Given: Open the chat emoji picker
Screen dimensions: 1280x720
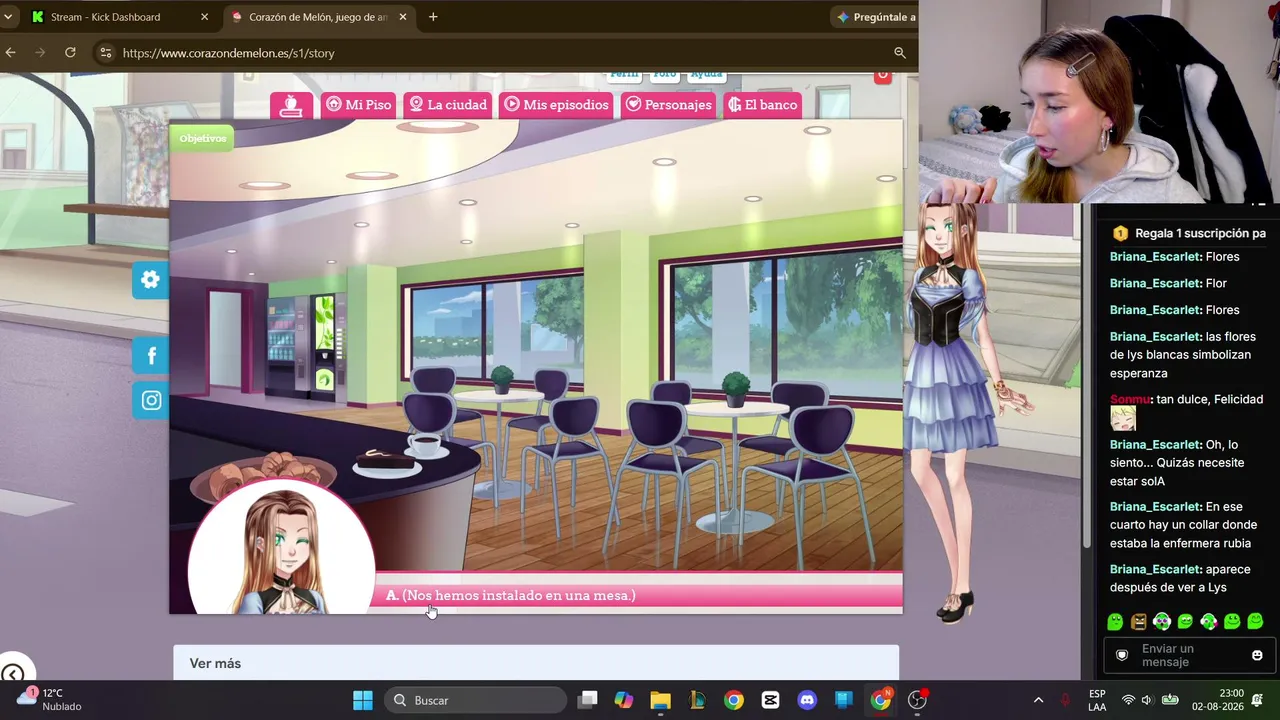Looking at the screenshot, I should [1257, 656].
